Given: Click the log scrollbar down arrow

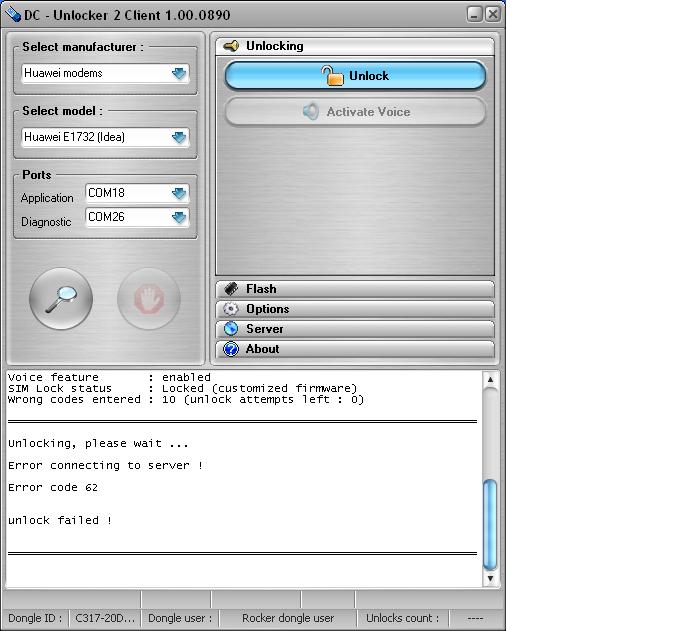Looking at the screenshot, I should click(x=490, y=578).
